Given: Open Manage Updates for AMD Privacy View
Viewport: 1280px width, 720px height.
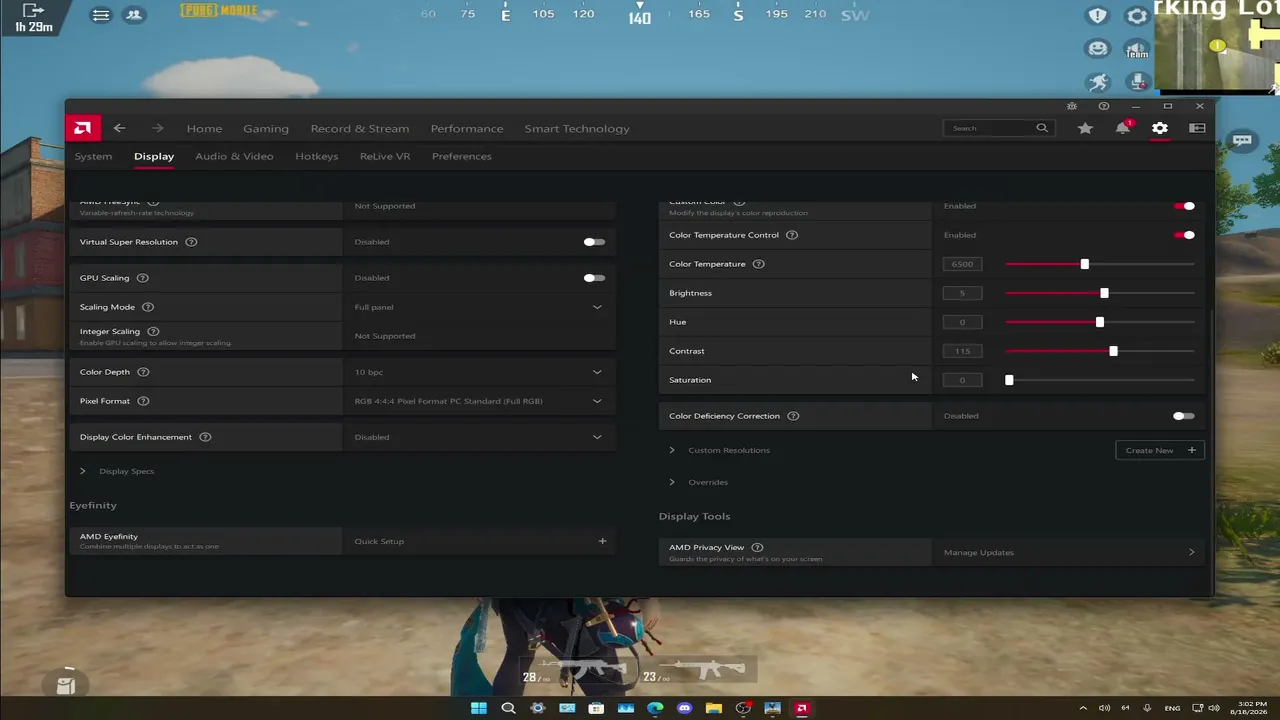Looking at the screenshot, I should point(1069,552).
